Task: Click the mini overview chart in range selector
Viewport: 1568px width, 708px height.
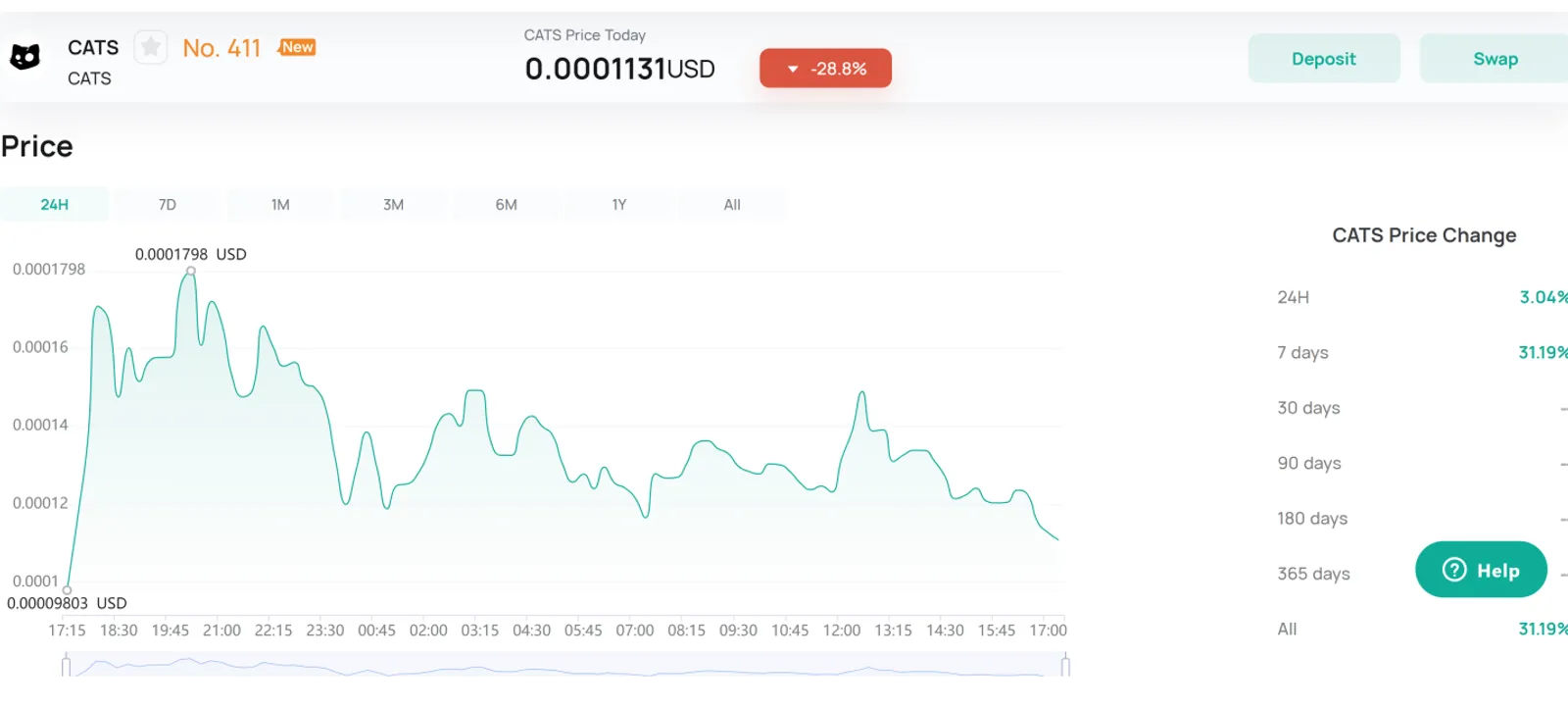Action: tap(565, 665)
